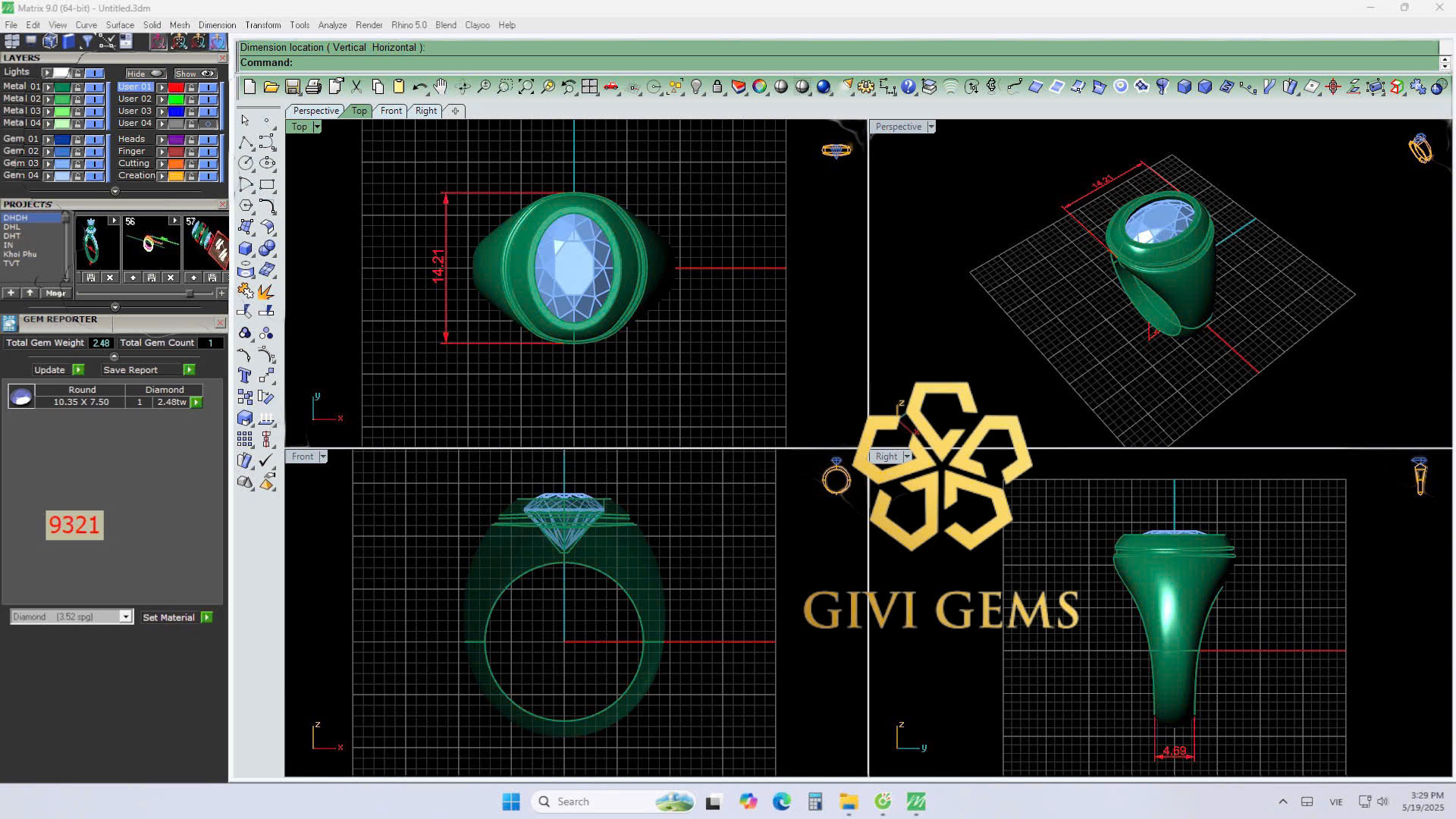Click the Undo arrow icon
Viewport: 1456px width, 819px height.
419,87
